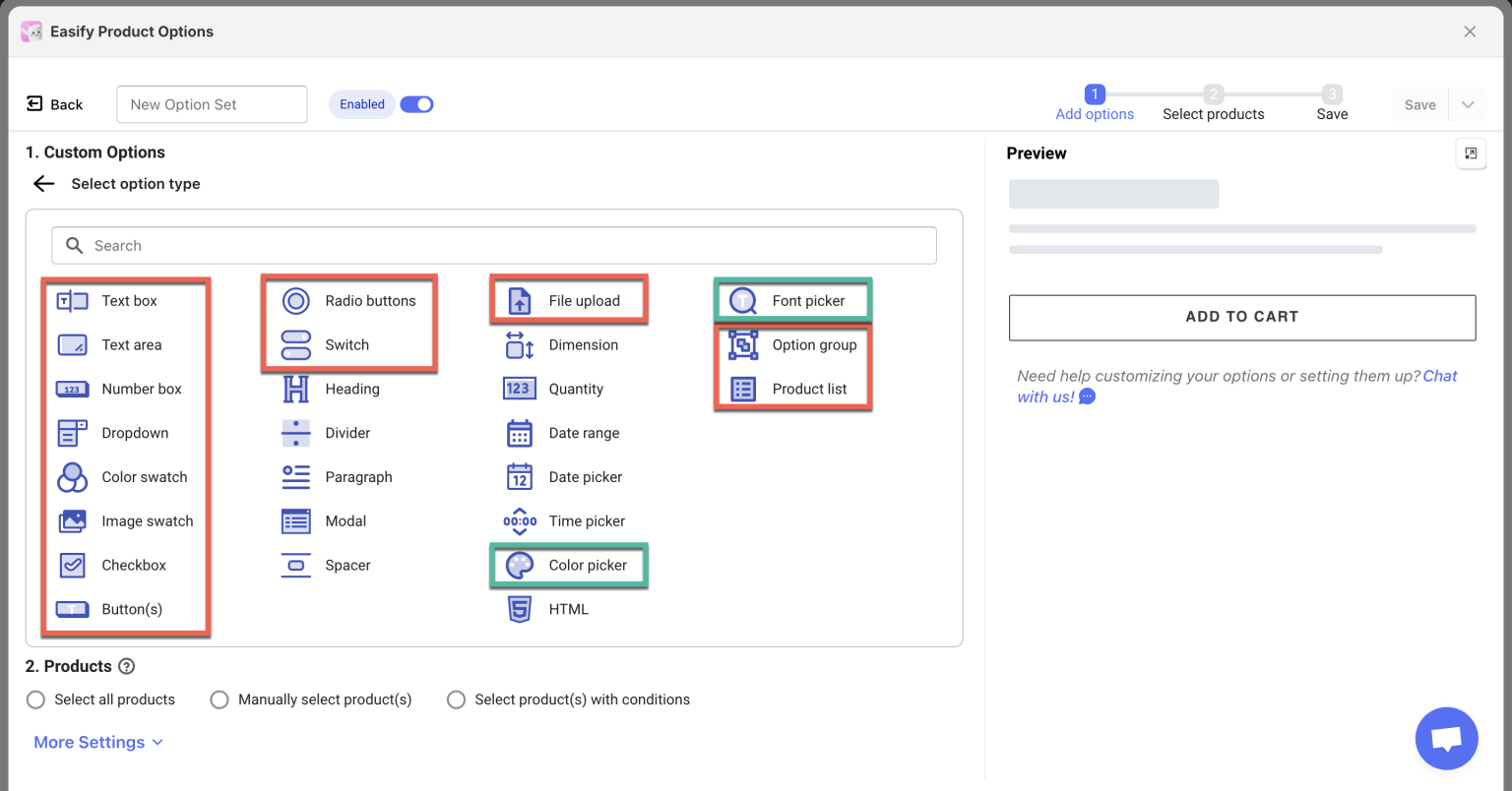Viewport: 1512px width, 791px height.
Task: Click the ADD TO CART preview button
Action: [1242, 318]
